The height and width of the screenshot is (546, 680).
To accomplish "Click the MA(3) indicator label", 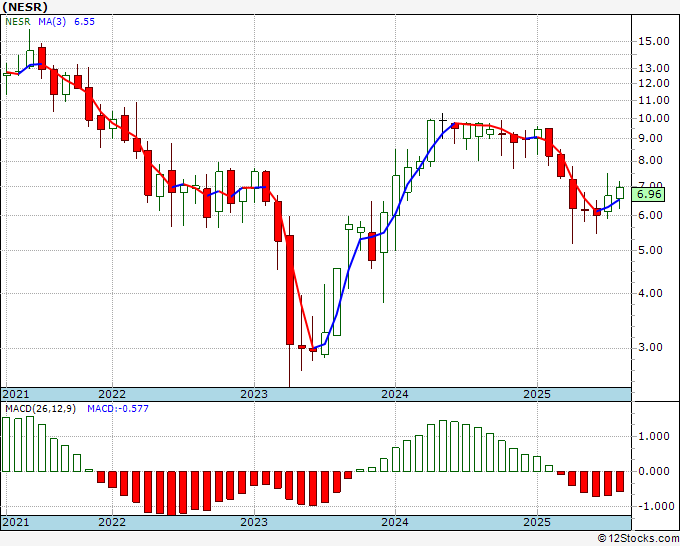I will [52, 22].
